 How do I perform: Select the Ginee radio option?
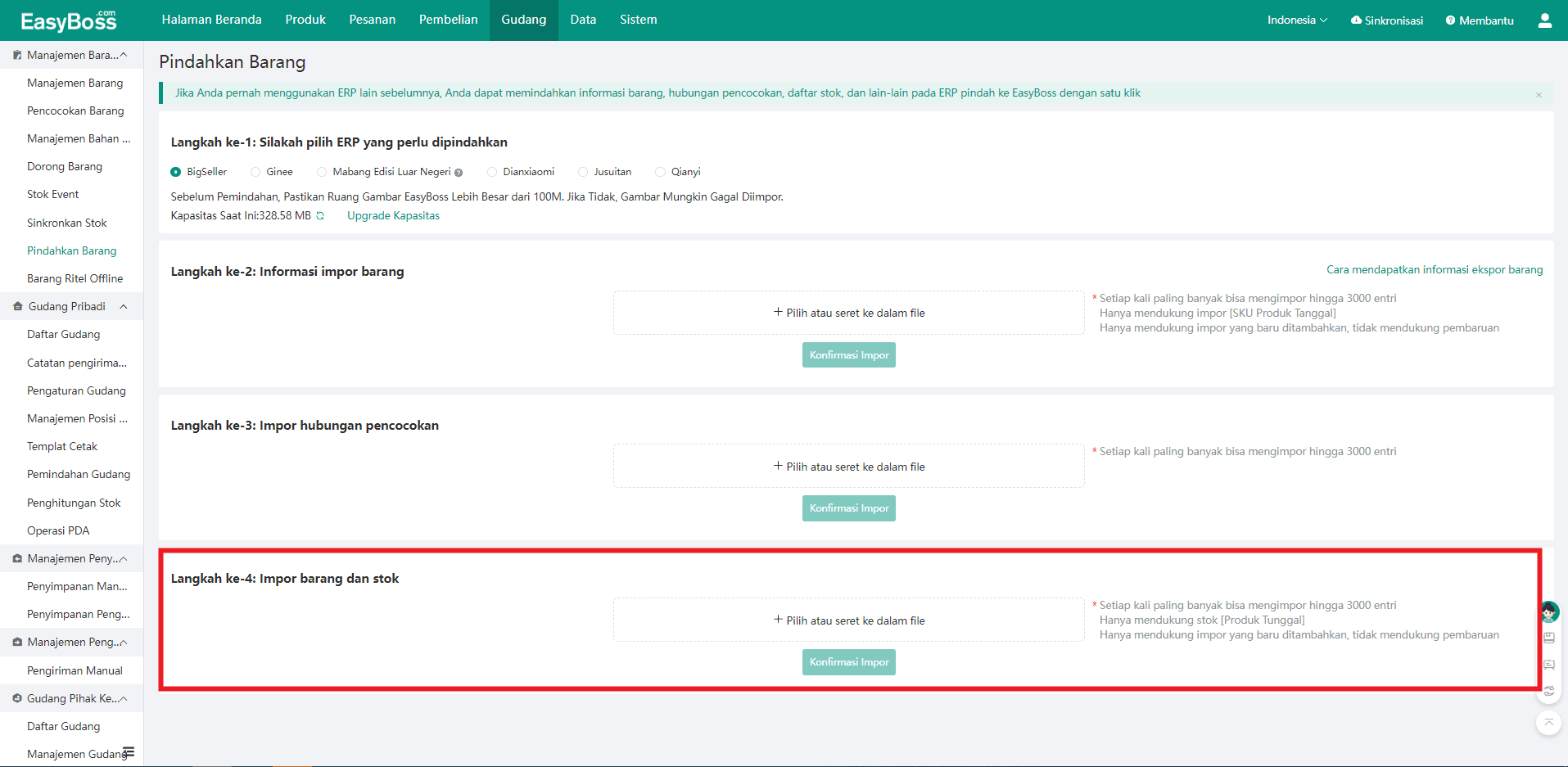(x=255, y=172)
